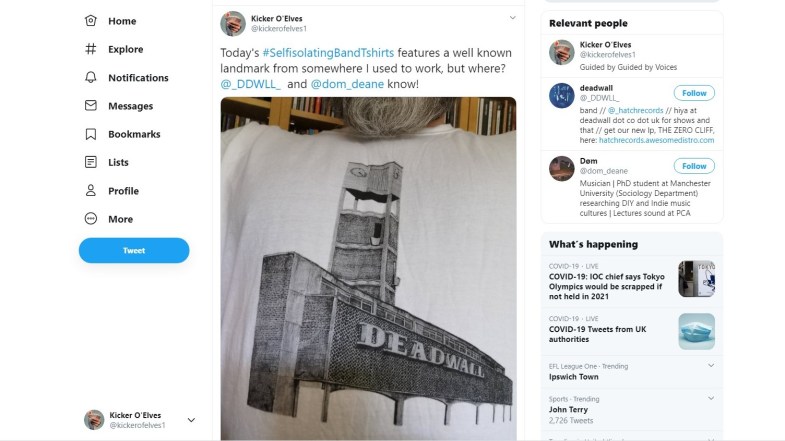Visit the hatchrecords.awesomedistro.com link
This screenshot has height=441, width=785.
click(651, 140)
